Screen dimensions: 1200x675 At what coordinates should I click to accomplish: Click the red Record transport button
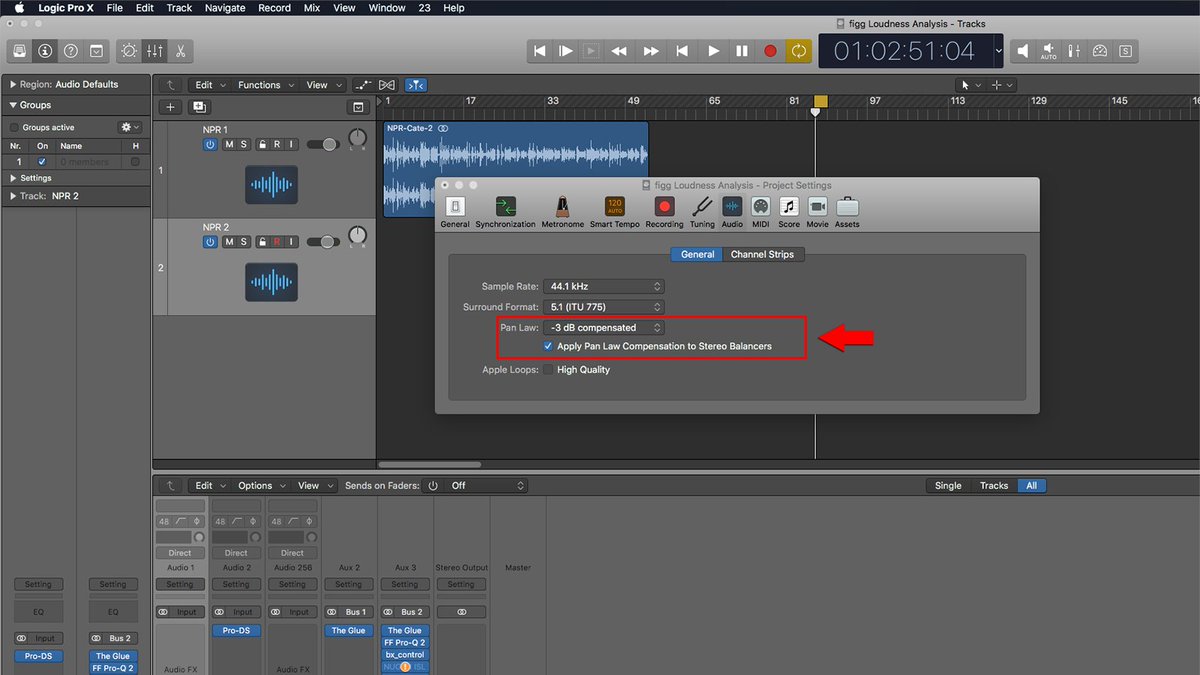770,51
